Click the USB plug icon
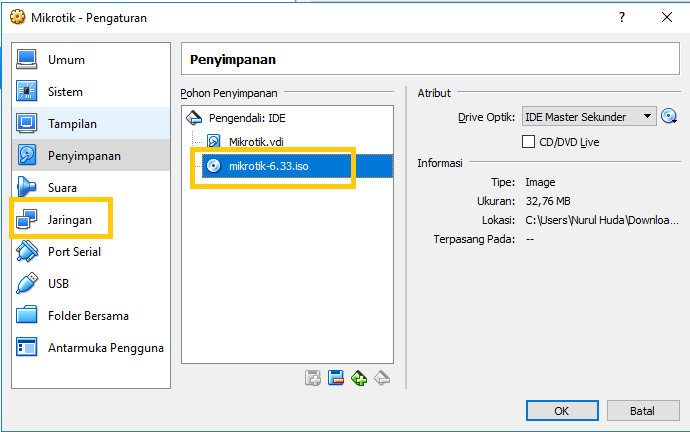Viewport: 690px width, 432px height. coord(27,284)
